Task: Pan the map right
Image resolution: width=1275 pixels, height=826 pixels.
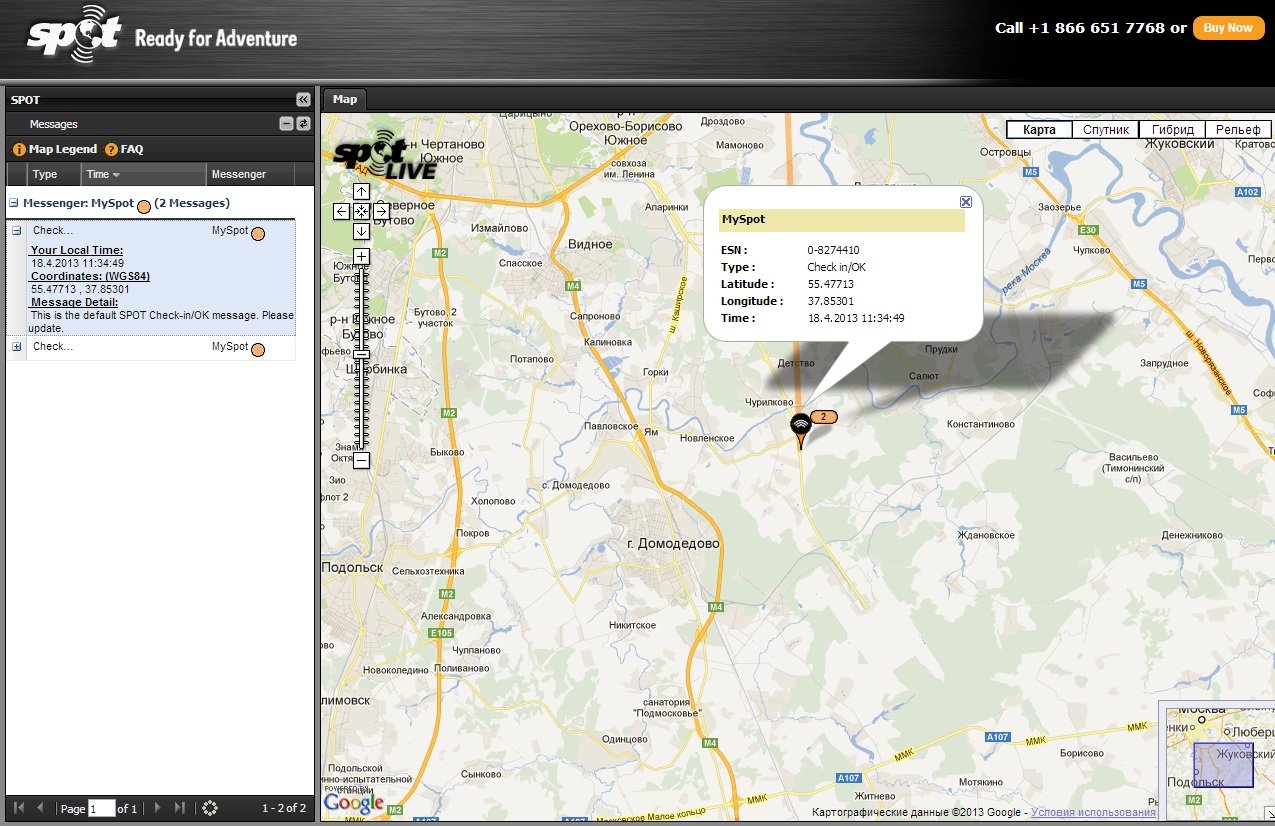Action: click(382, 211)
